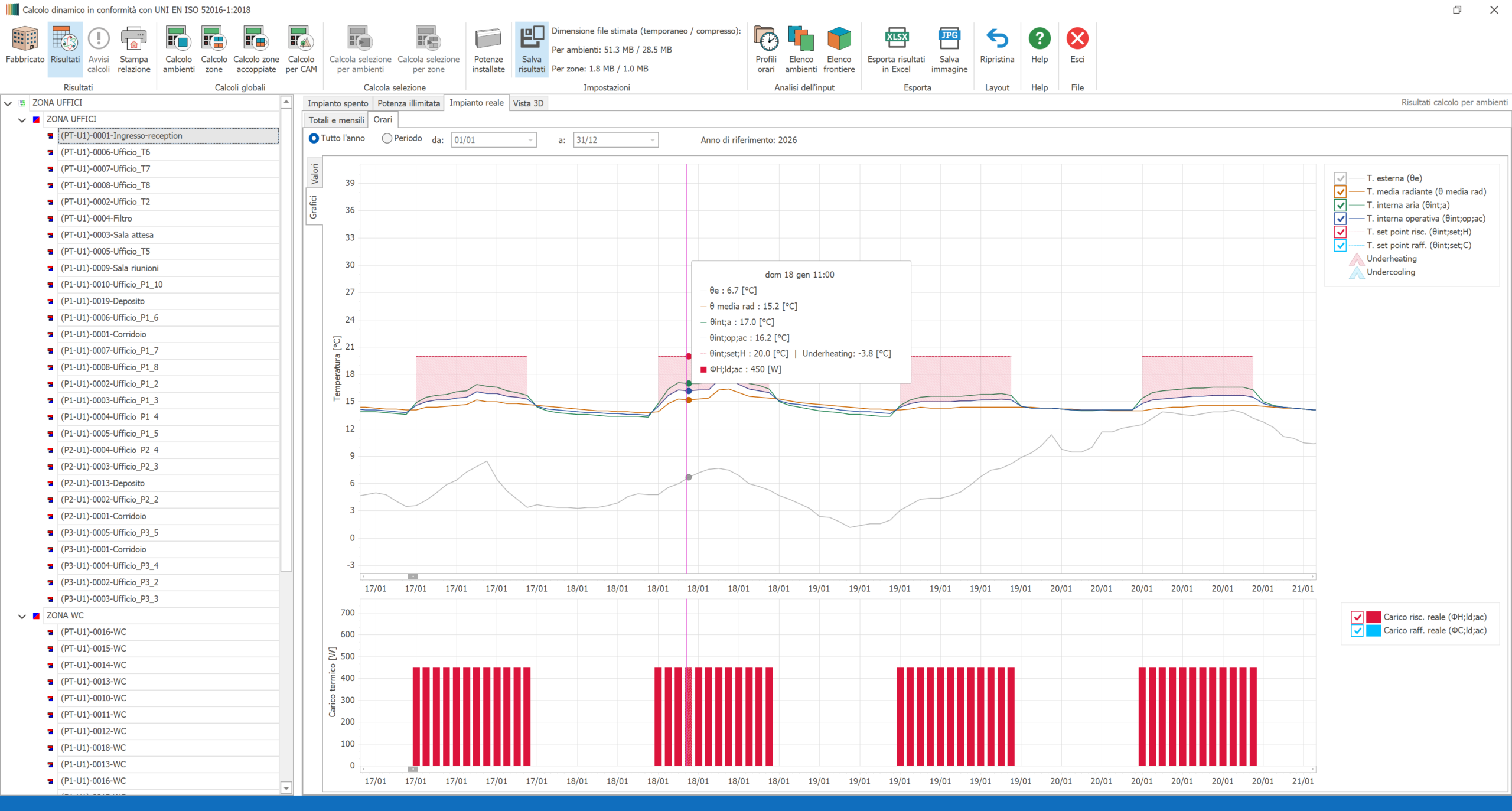Click the Underheating legend icon
This screenshot has height=811, width=1512.
tap(1357, 259)
